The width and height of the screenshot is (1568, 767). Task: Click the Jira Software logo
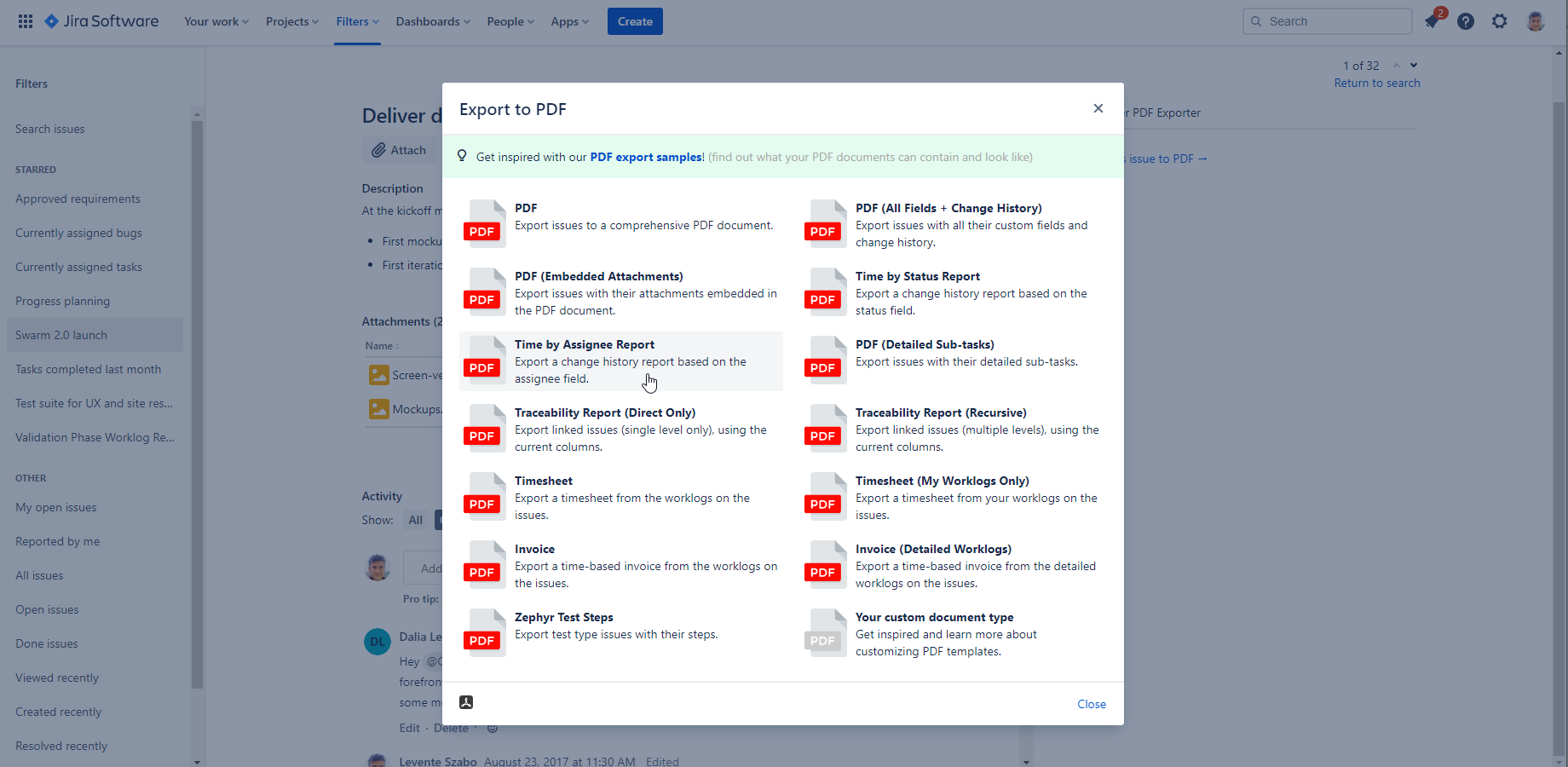pos(101,21)
